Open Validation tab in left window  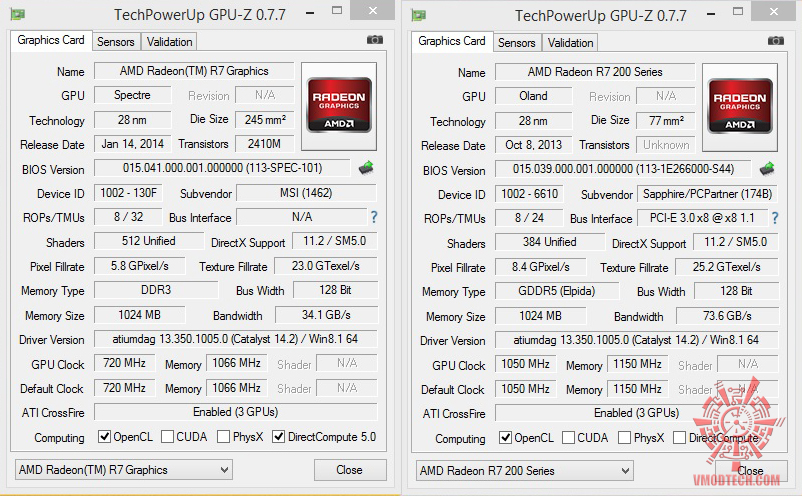coord(169,42)
